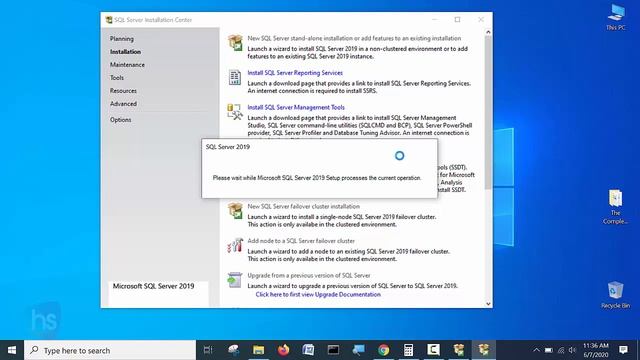Viewport: 640px width, 360px height.
Task: Open the Resources section
Action: tap(123, 91)
